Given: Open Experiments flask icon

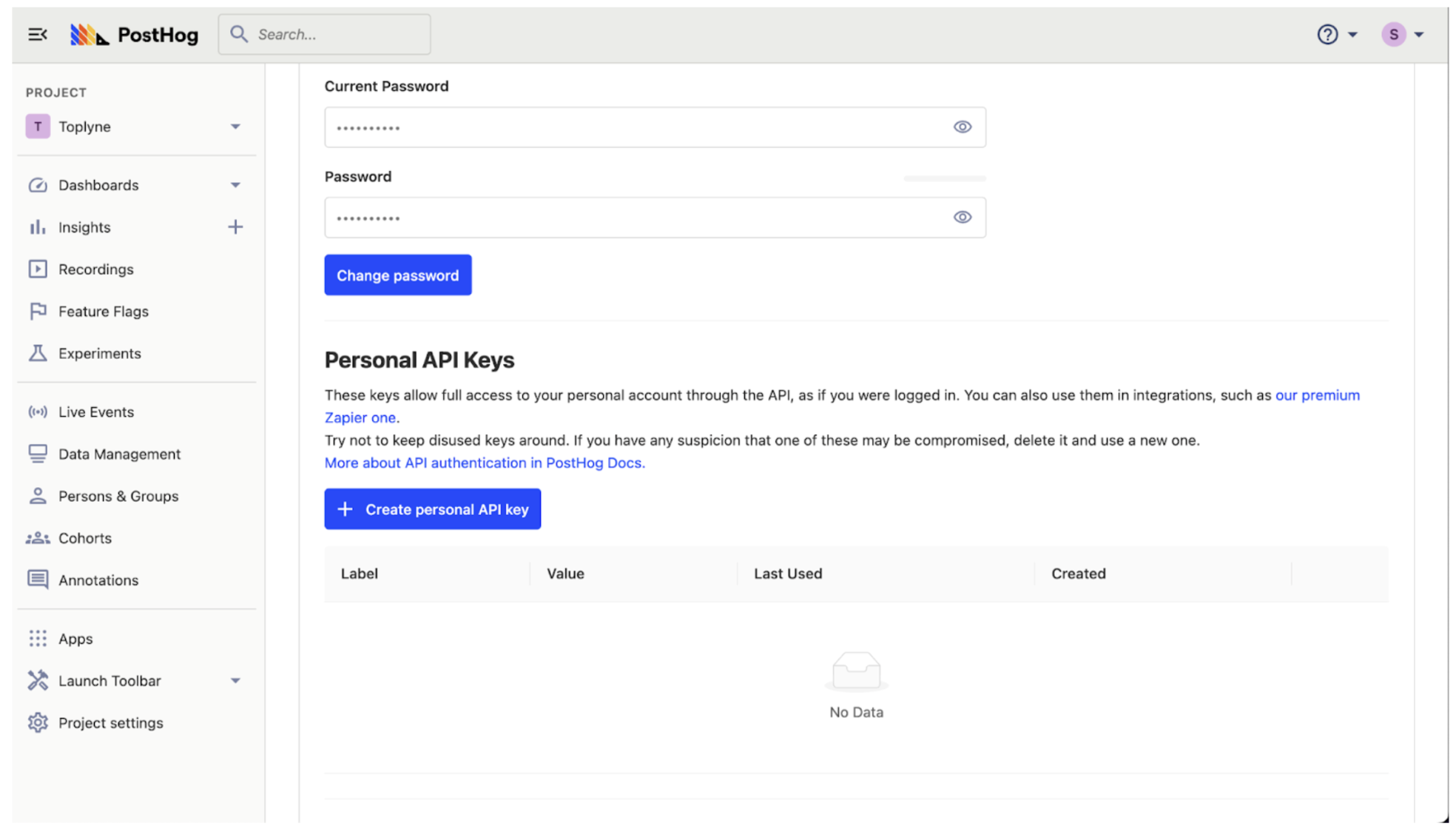Looking at the screenshot, I should pos(38,353).
